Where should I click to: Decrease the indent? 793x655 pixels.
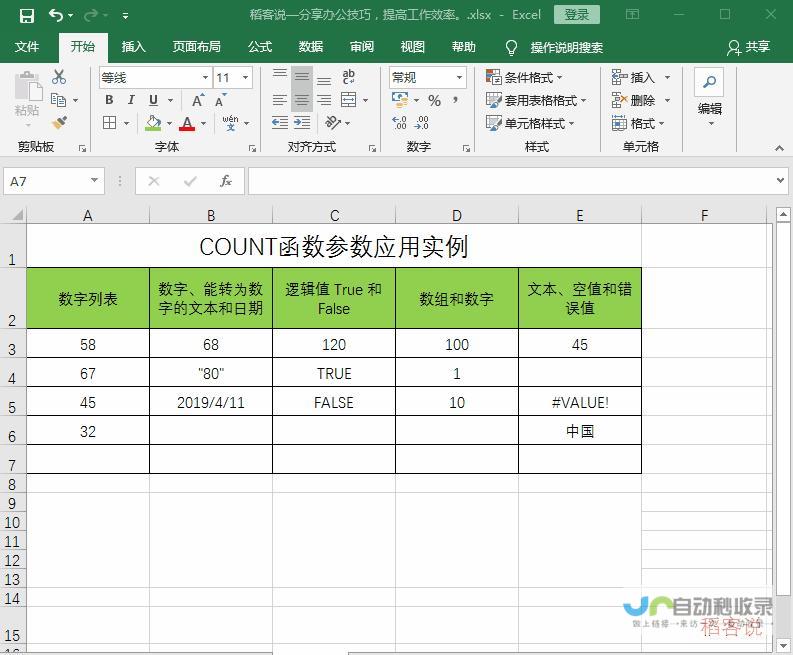pos(280,122)
